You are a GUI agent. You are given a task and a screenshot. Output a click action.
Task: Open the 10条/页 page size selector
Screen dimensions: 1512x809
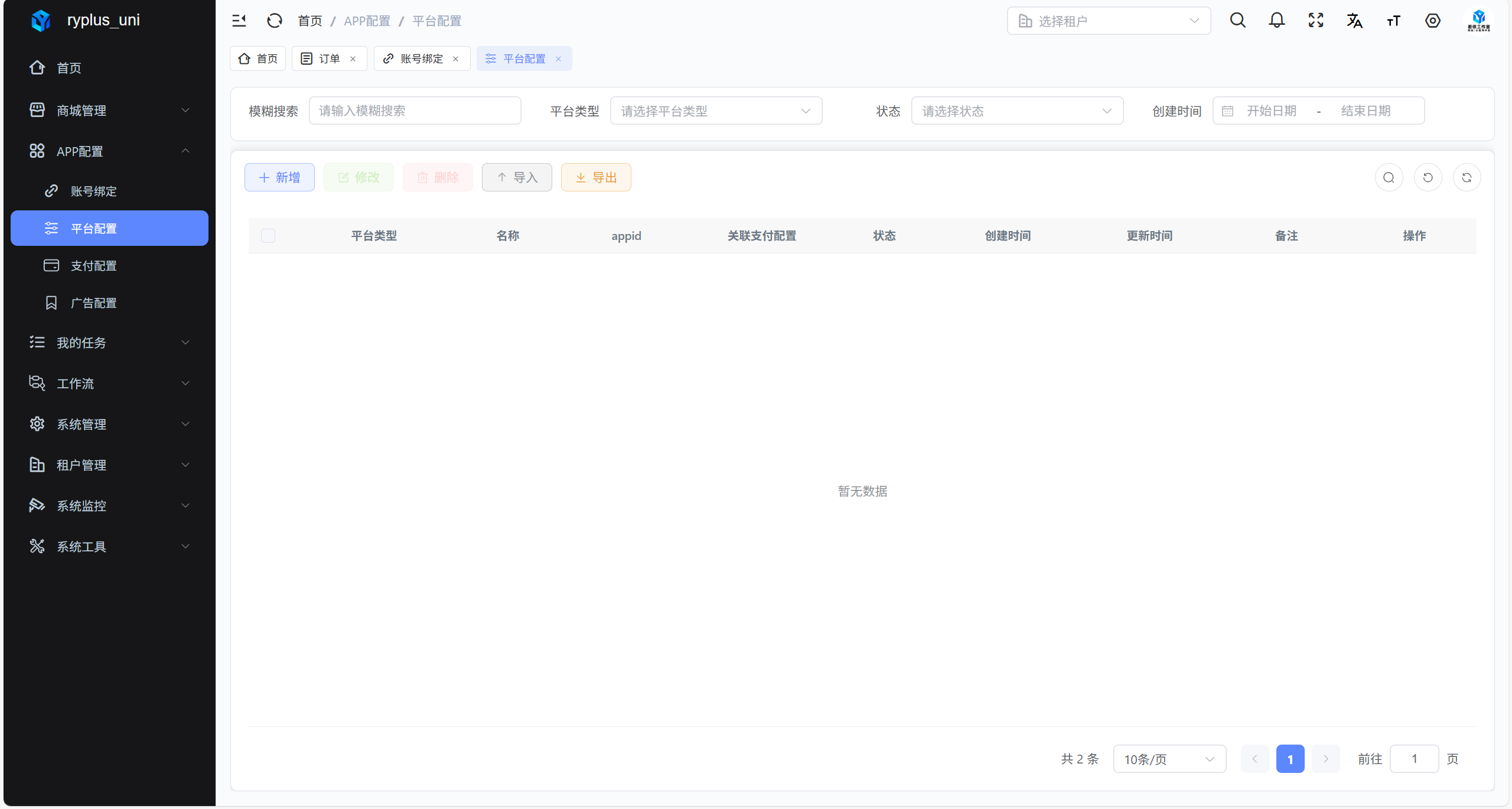[x=1169, y=759]
